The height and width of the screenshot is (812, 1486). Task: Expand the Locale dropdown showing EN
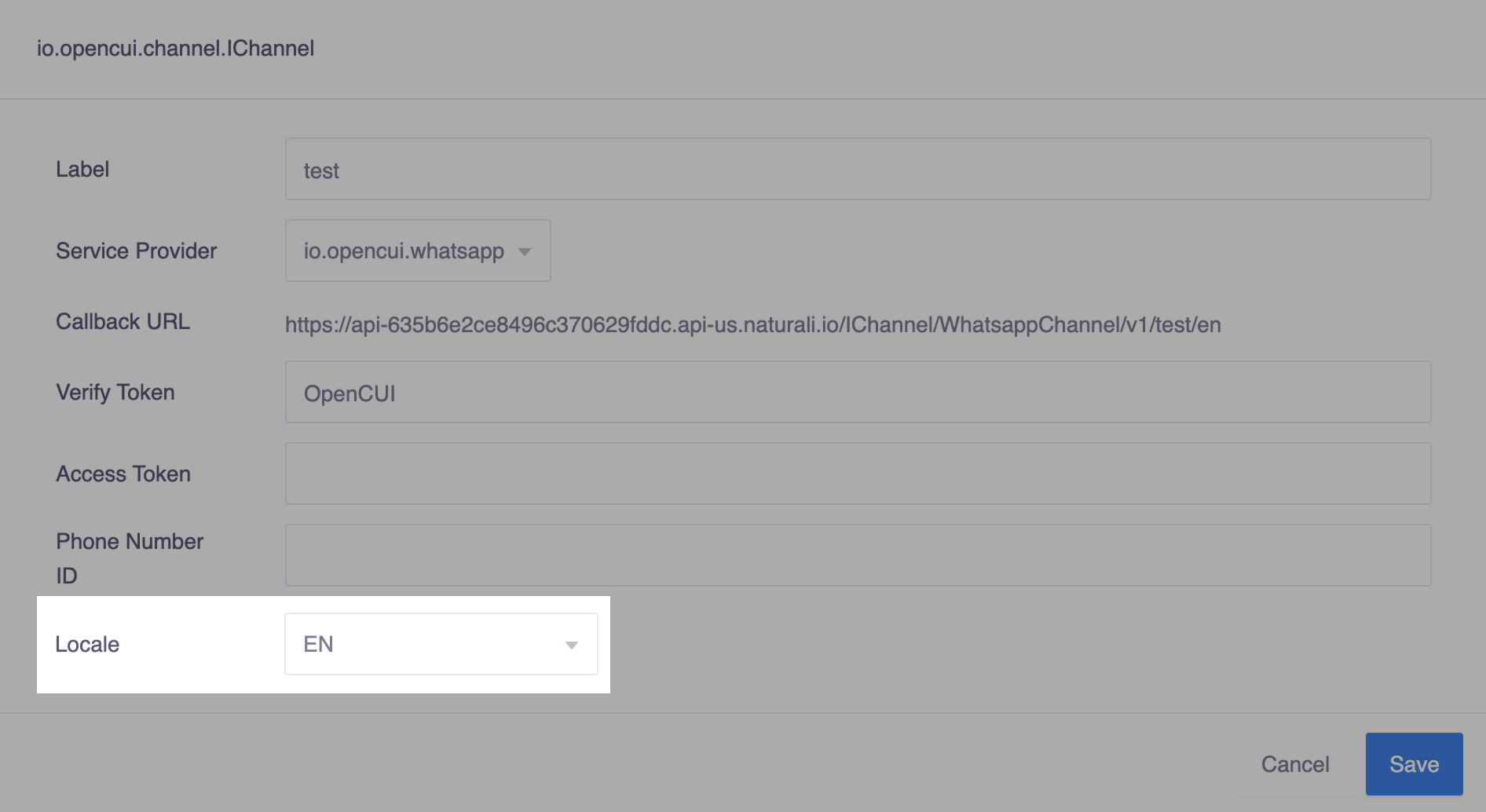pyautogui.click(x=440, y=644)
